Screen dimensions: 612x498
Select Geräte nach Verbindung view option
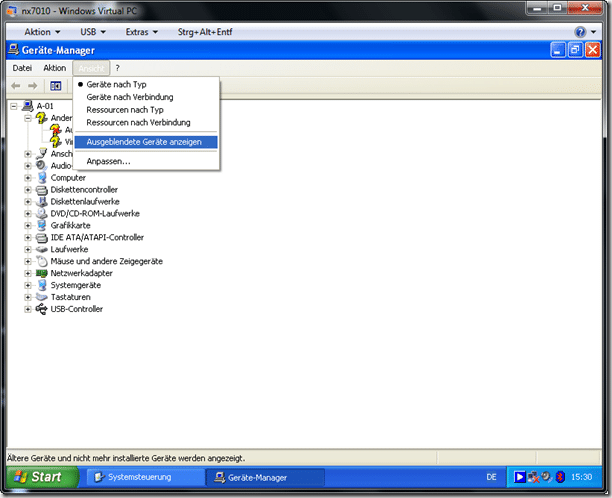tap(146, 97)
